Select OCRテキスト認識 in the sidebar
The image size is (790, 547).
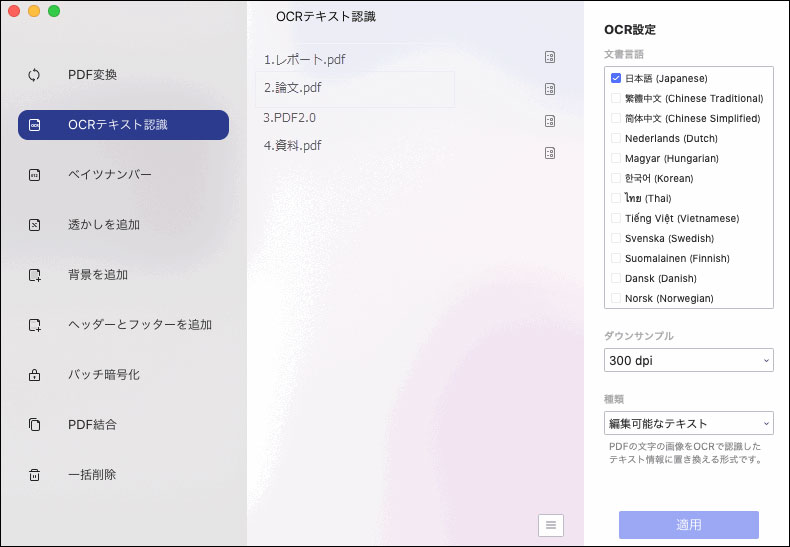coord(123,125)
